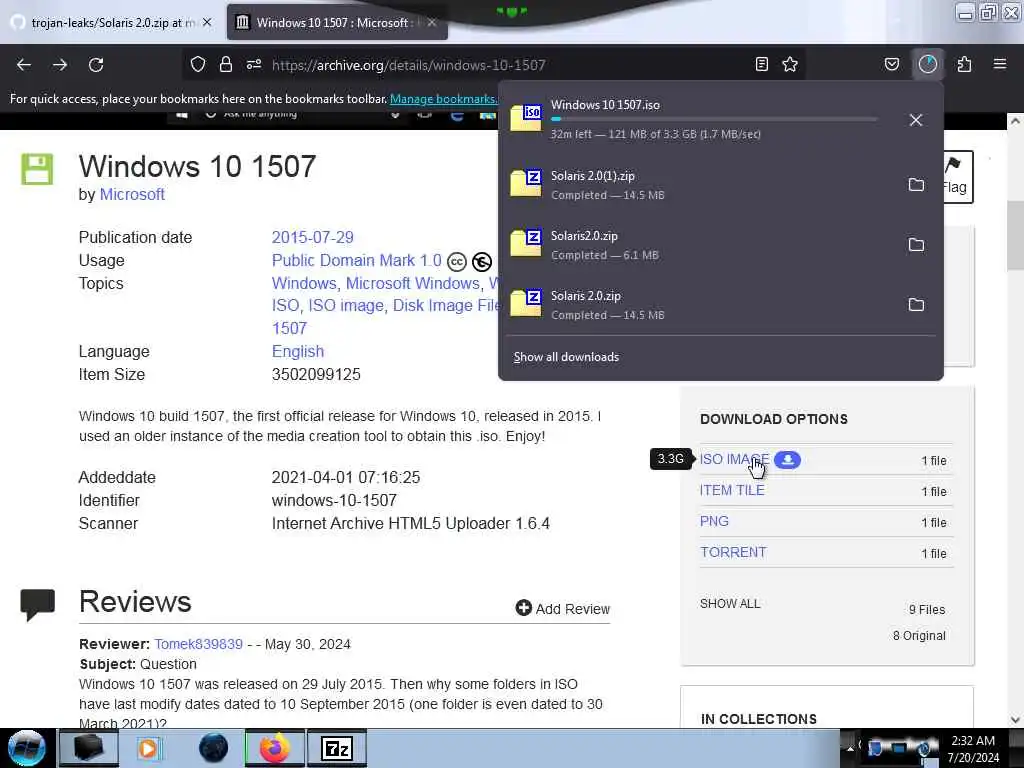
Task: Open extensions puzzle icon
Action: (964, 64)
